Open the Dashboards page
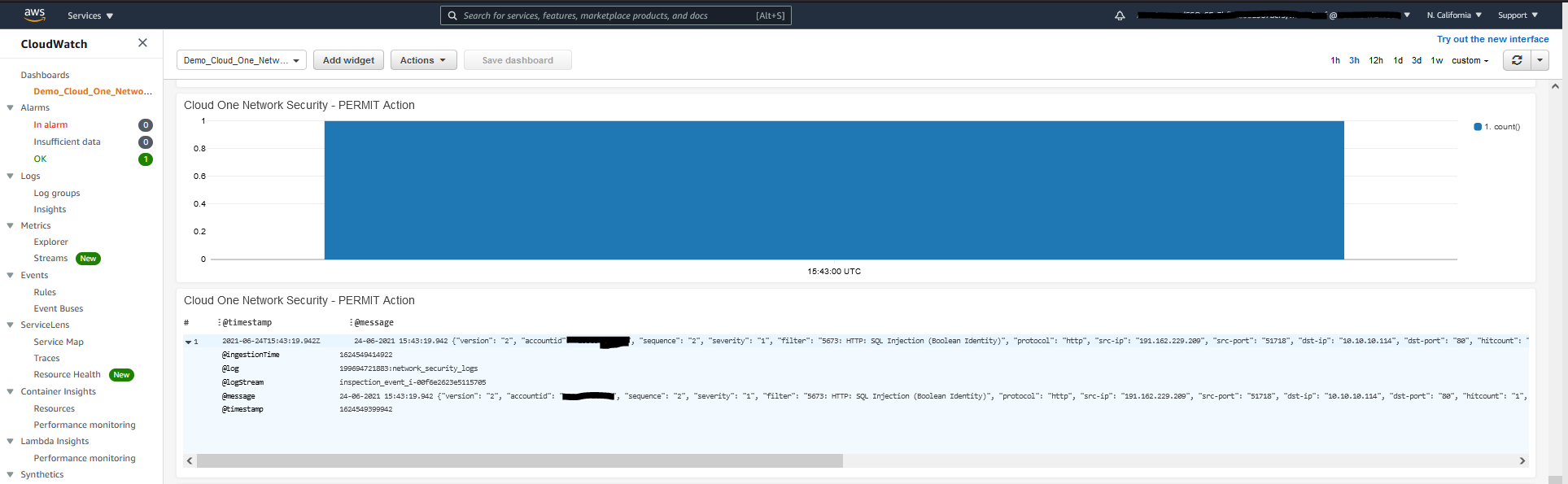The image size is (1568, 484). click(45, 75)
